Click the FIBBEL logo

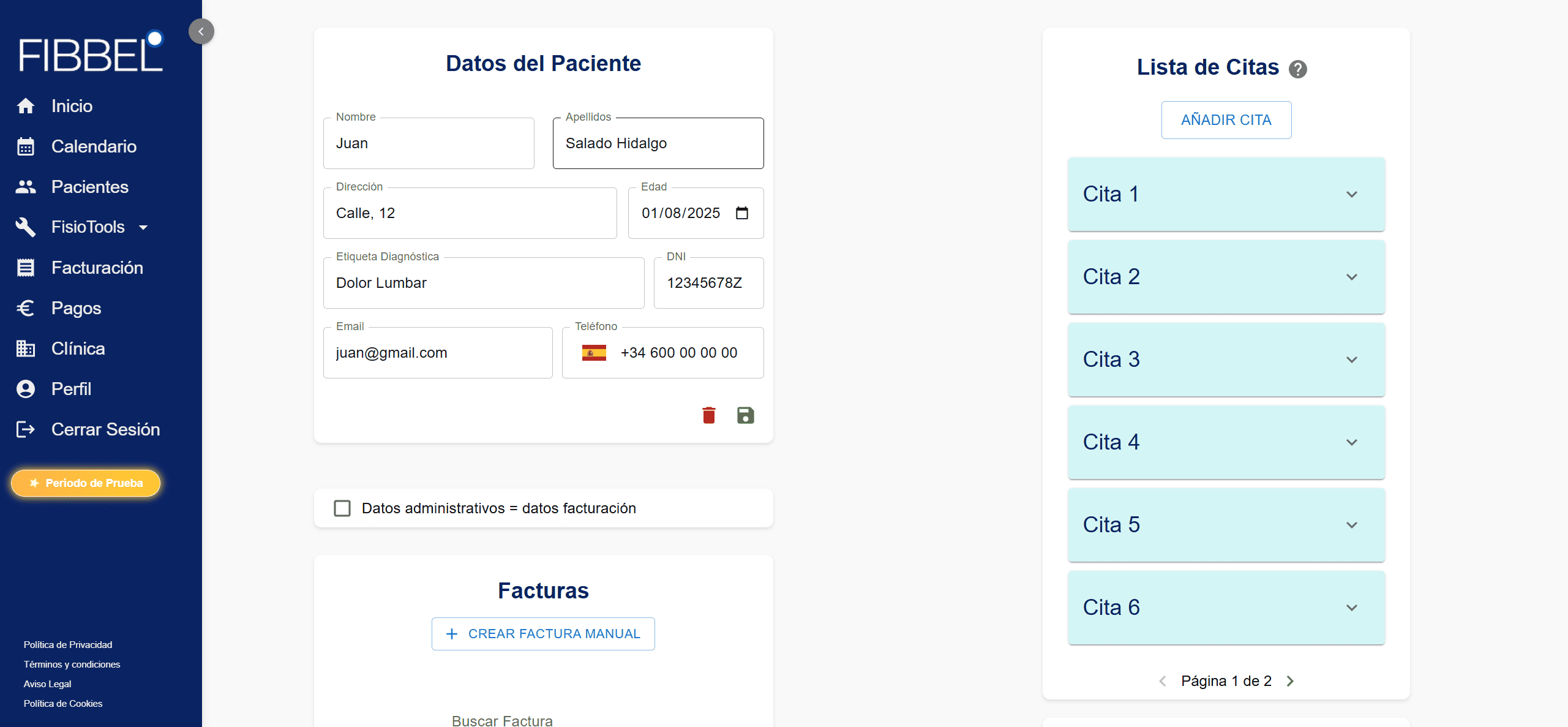point(91,53)
